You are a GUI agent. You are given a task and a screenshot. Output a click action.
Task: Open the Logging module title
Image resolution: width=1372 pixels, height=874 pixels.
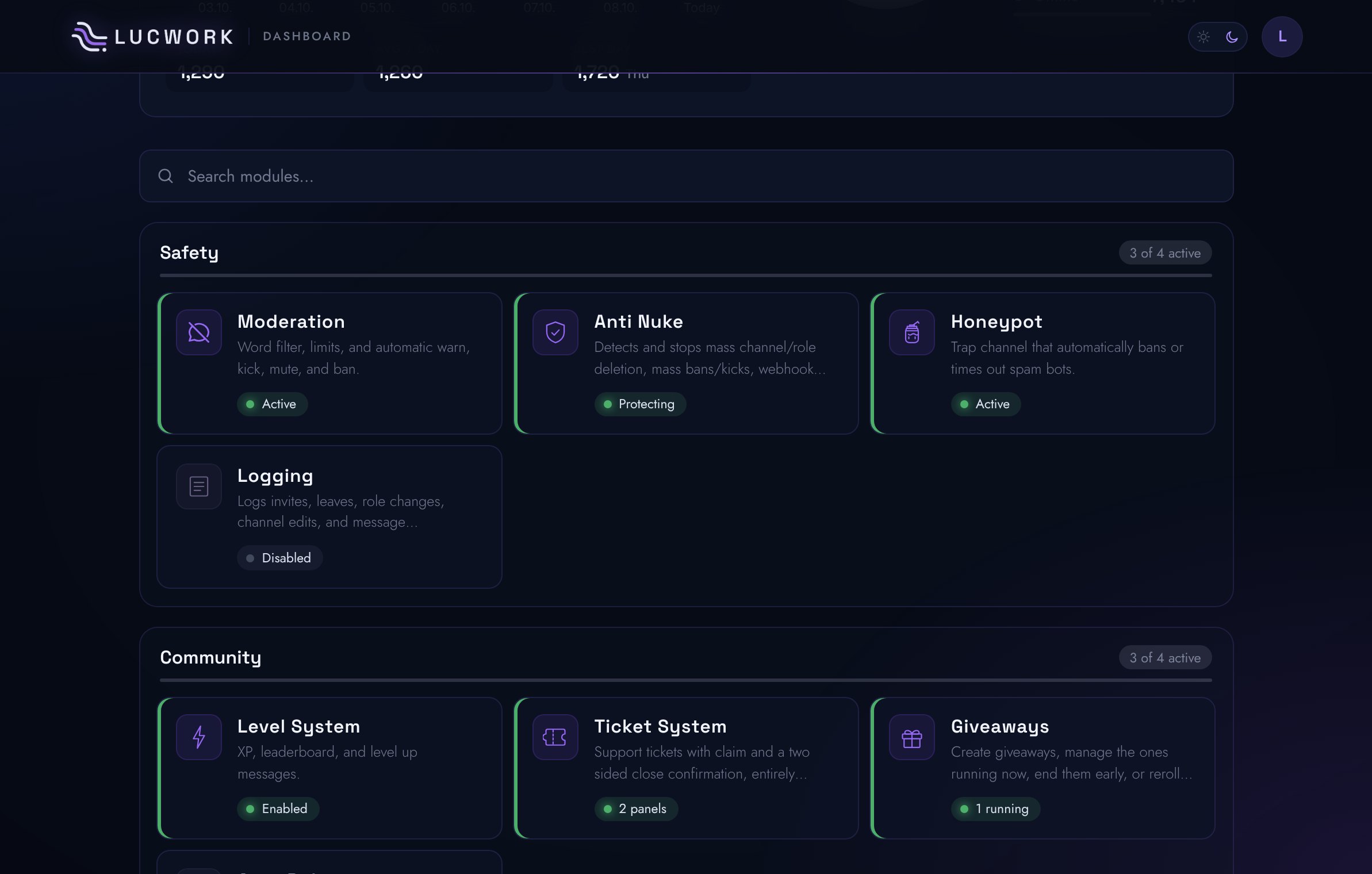pyautogui.click(x=275, y=476)
